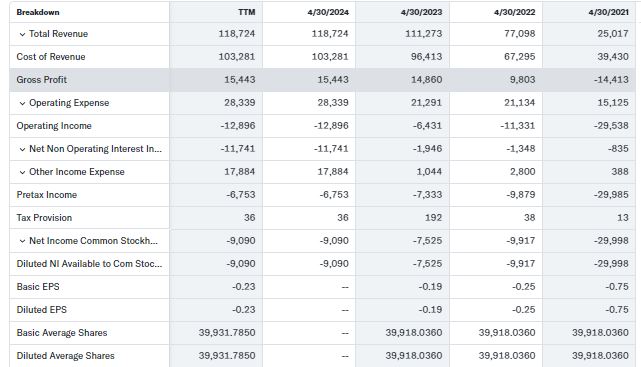Toggle the Other Income Expense chevron
The width and height of the screenshot is (641, 367).
[x=22, y=172]
